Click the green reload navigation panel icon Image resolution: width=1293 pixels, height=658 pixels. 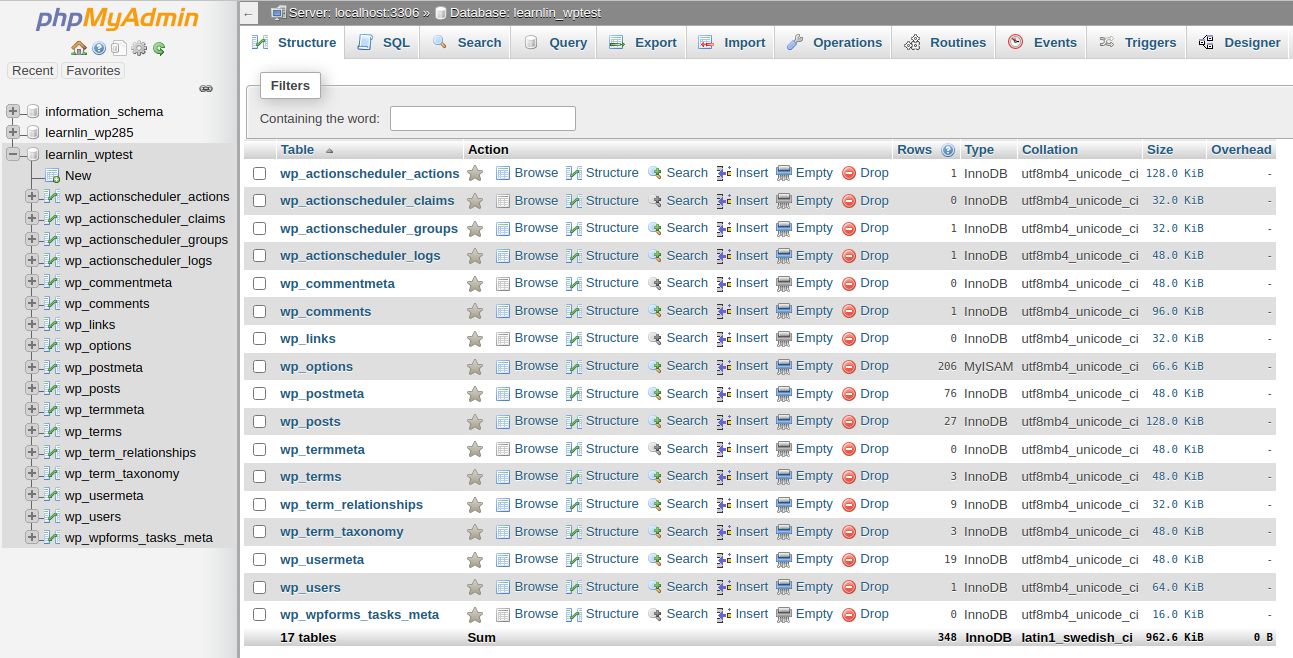[158, 47]
